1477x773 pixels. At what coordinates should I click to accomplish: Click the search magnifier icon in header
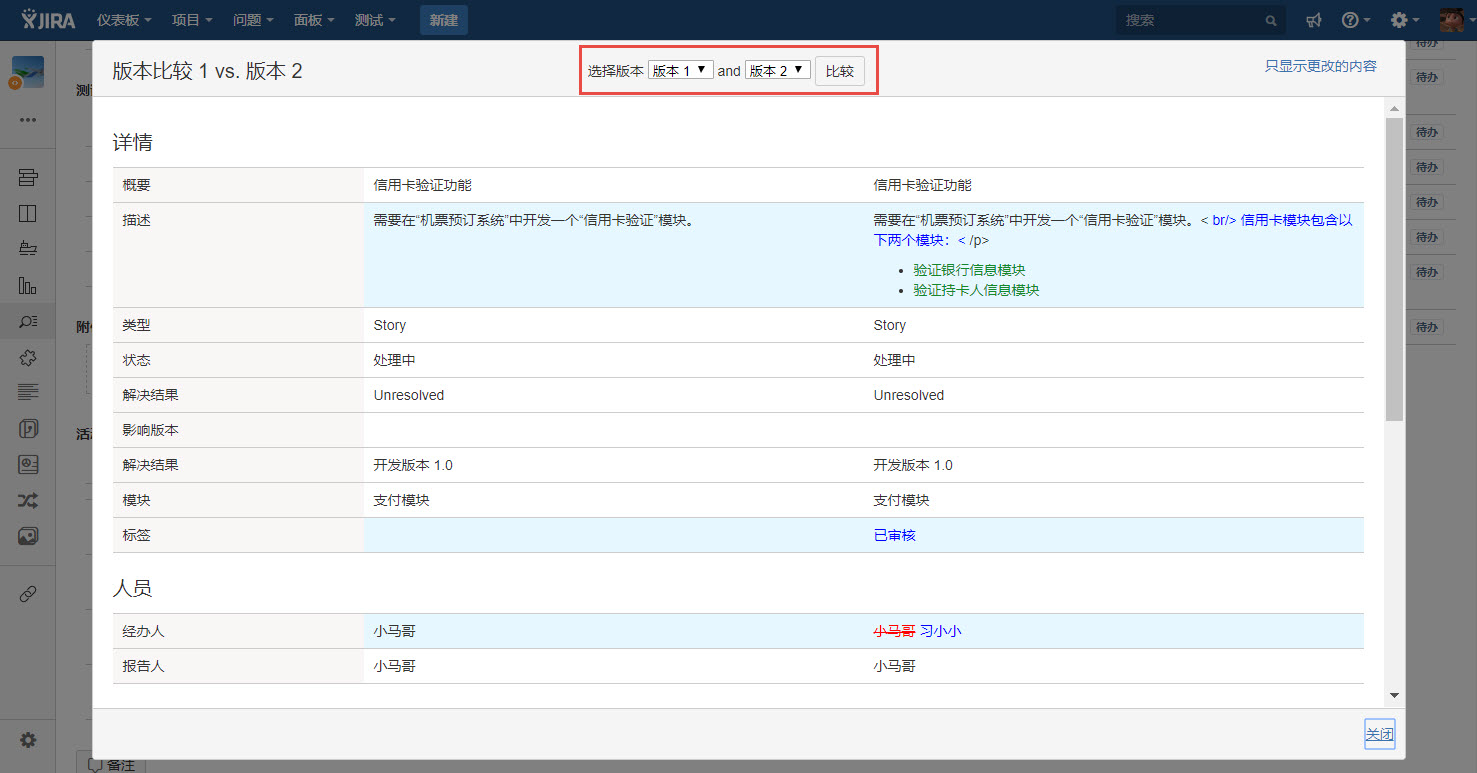(1271, 20)
